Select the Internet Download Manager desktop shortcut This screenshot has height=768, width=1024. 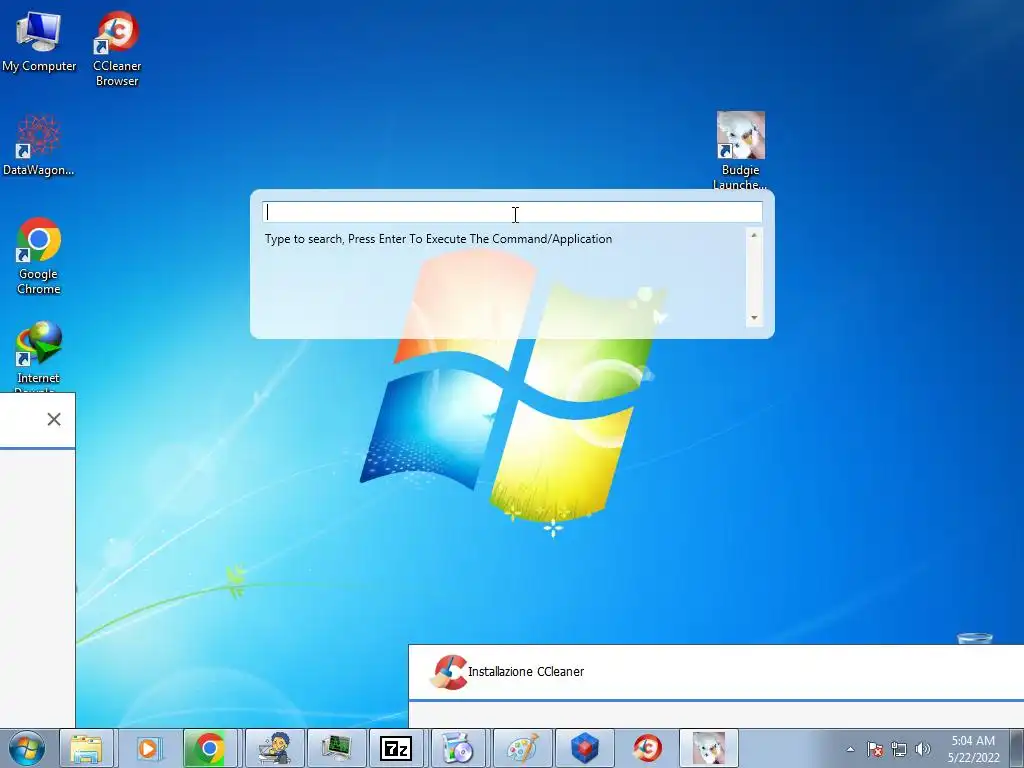click(39, 356)
